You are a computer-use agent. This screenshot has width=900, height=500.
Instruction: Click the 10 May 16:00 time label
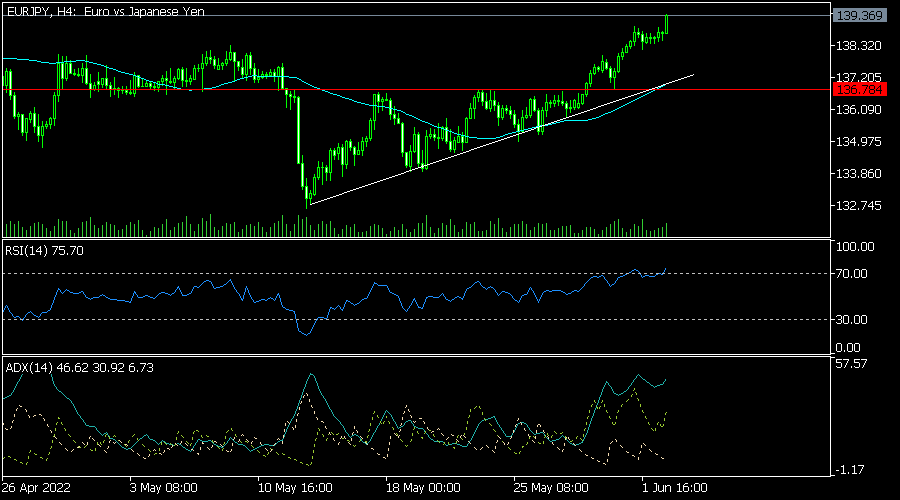pyautogui.click(x=295, y=488)
